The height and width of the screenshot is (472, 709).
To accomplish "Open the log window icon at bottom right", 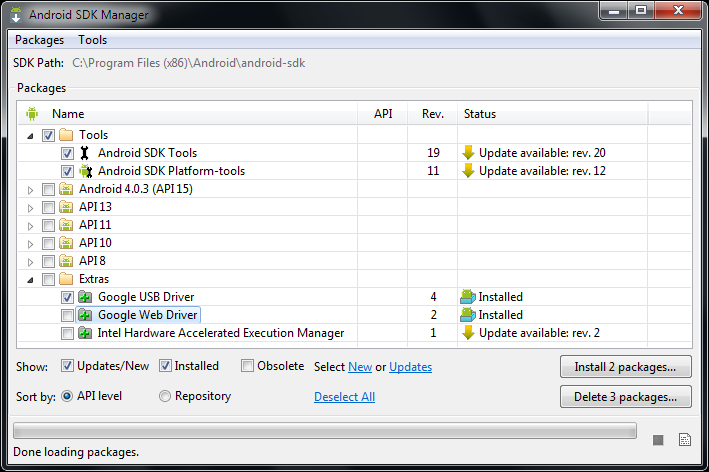I will (x=685, y=440).
